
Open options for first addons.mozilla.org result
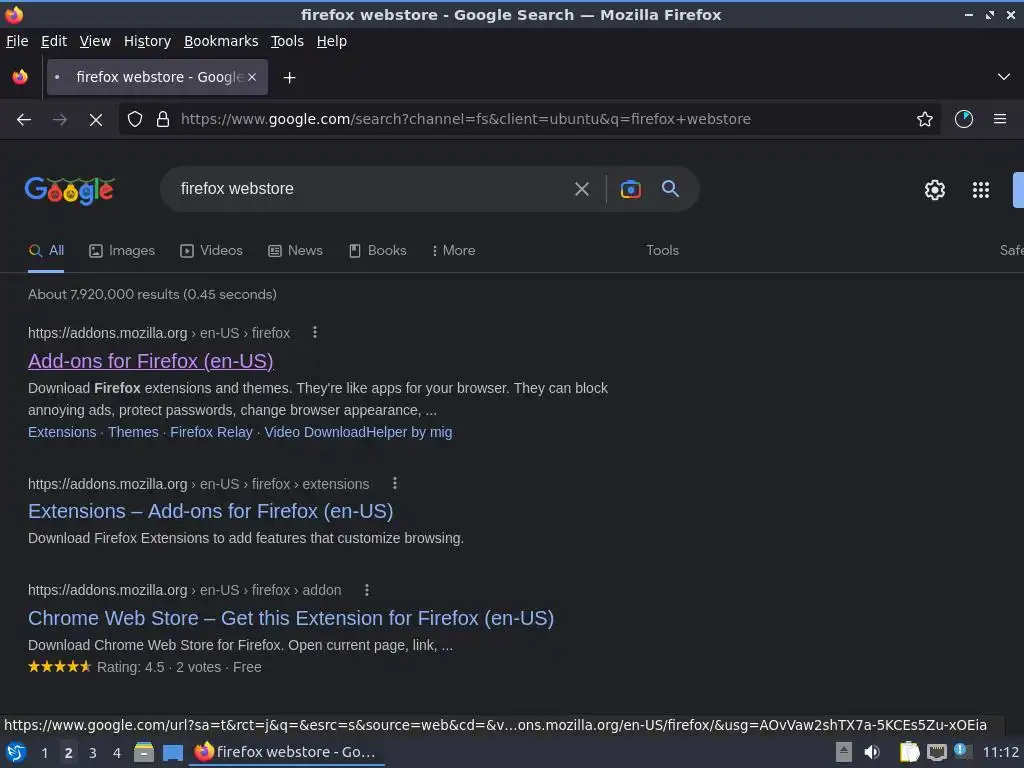tap(315, 332)
